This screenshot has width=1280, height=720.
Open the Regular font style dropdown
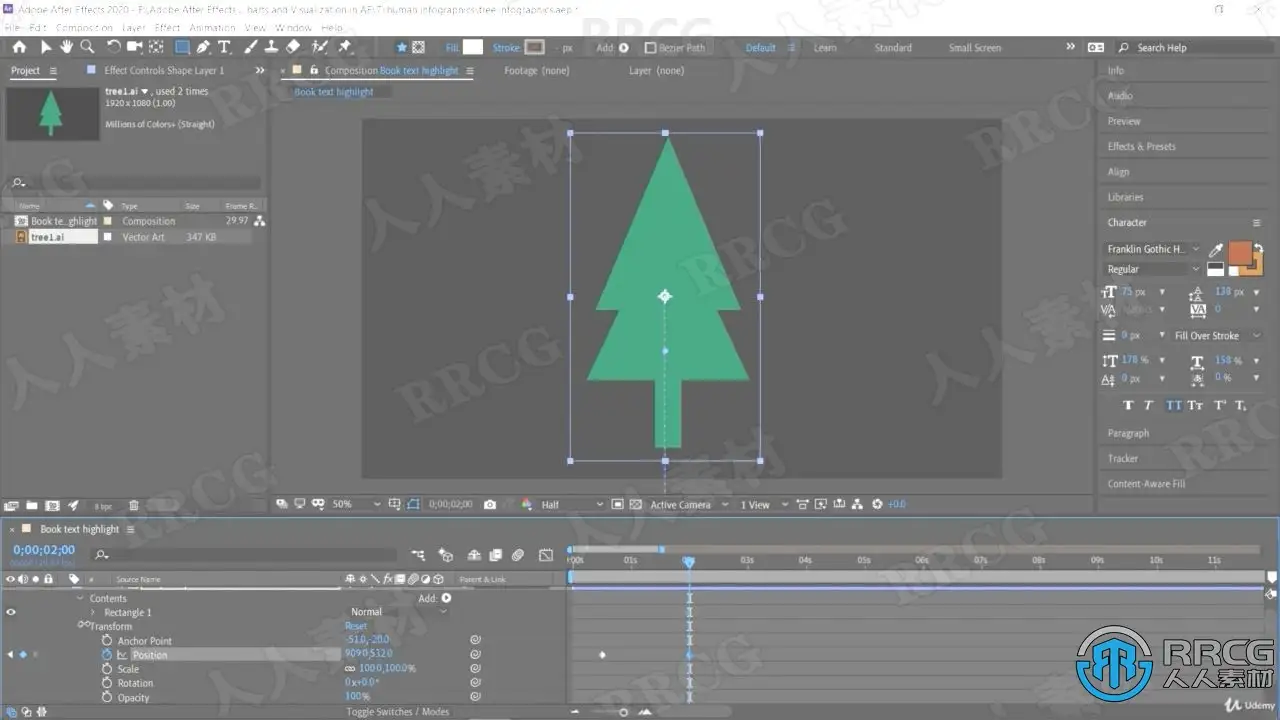[x=1153, y=269]
